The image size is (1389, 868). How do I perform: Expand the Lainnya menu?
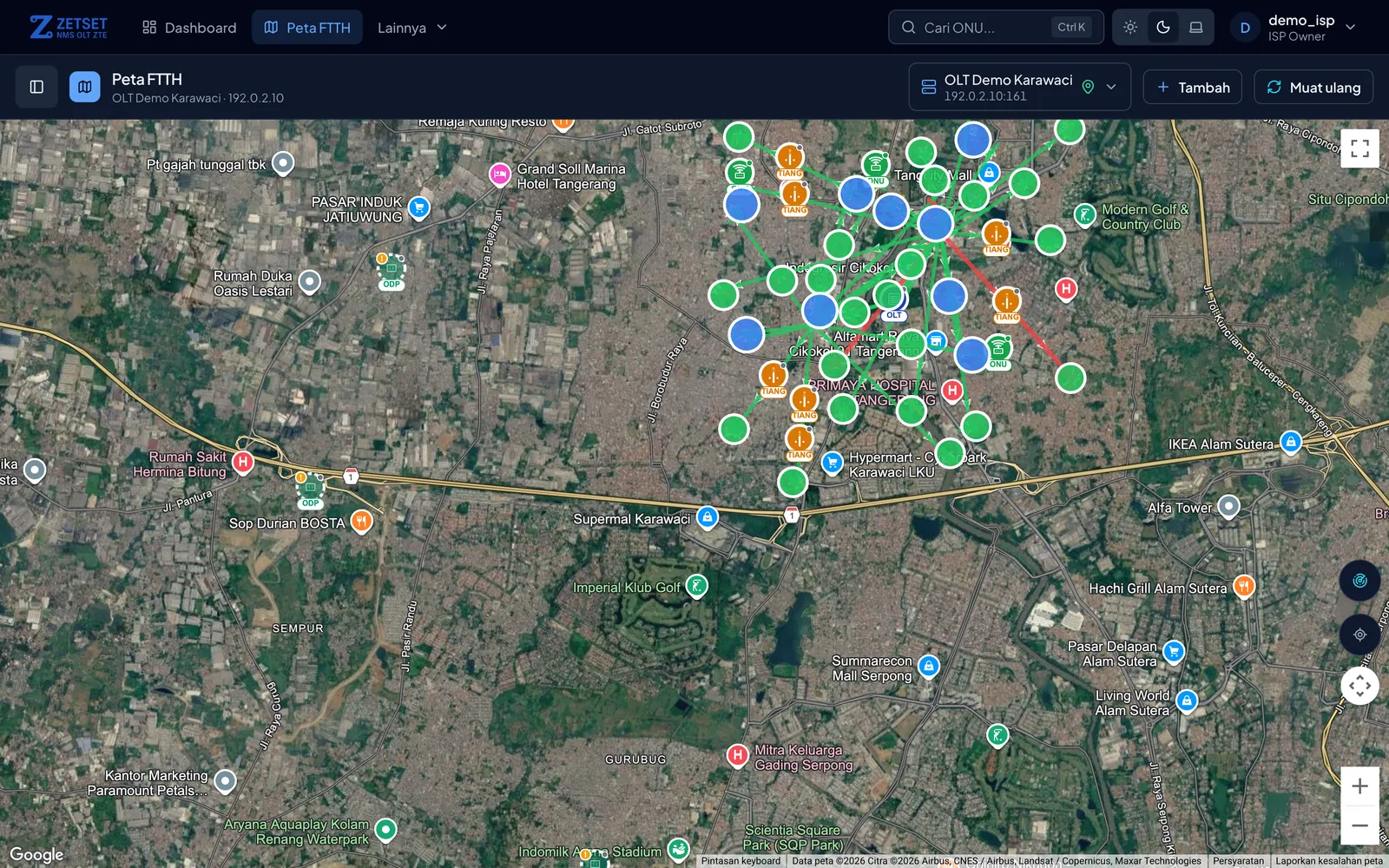(x=412, y=27)
